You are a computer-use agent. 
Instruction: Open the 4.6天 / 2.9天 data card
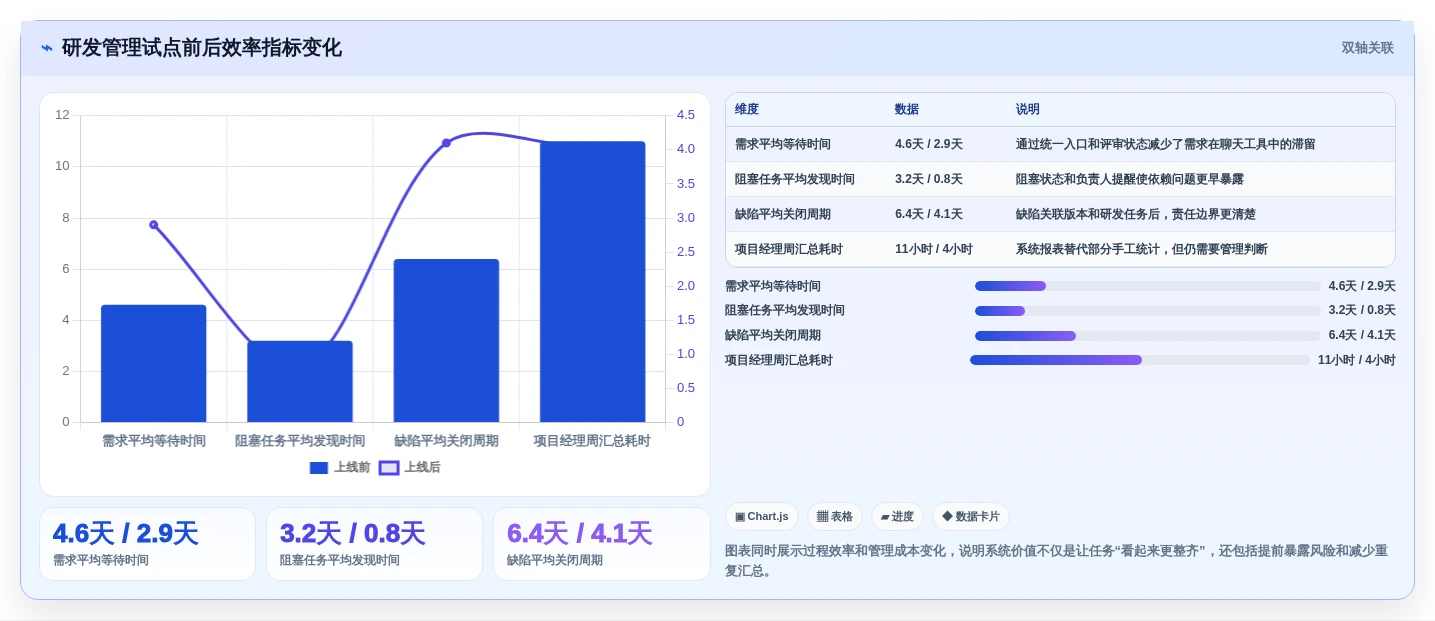coord(148,544)
